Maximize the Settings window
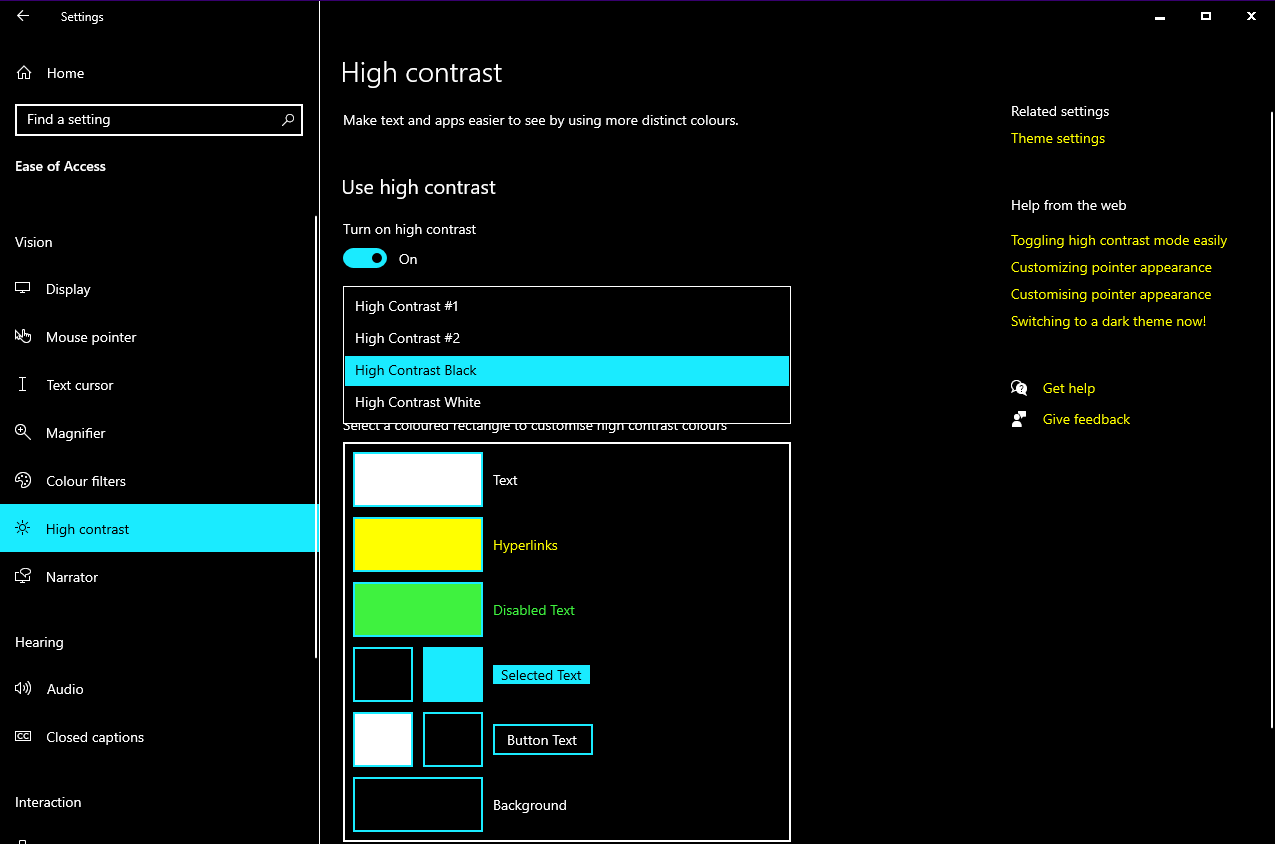This screenshot has height=844, width=1275. pyautogui.click(x=1206, y=16)
